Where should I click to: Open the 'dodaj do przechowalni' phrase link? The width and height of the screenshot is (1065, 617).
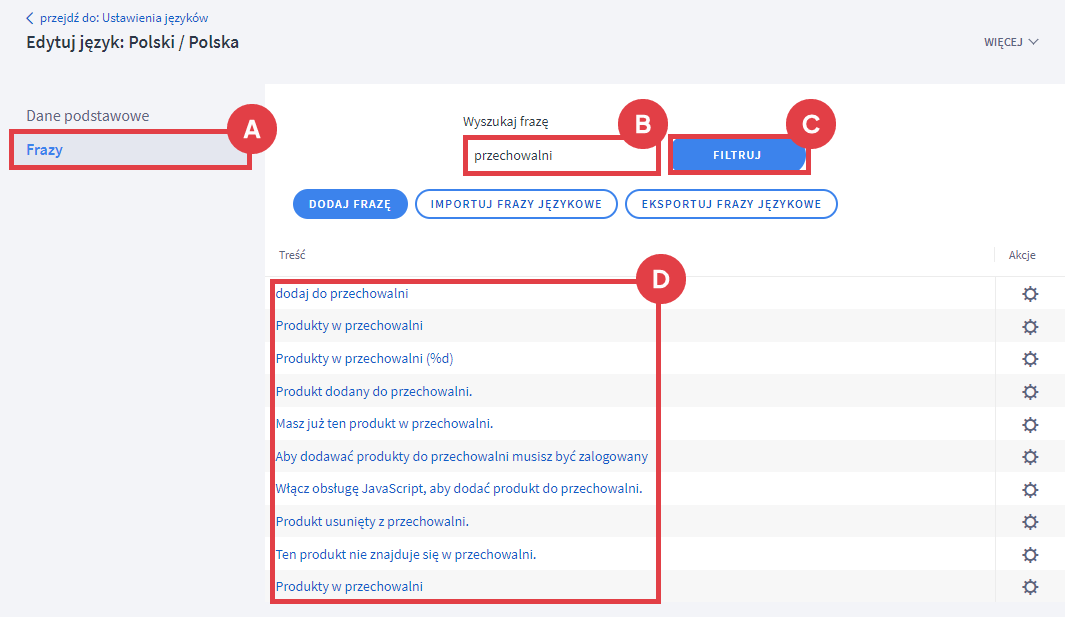(342, 294)
